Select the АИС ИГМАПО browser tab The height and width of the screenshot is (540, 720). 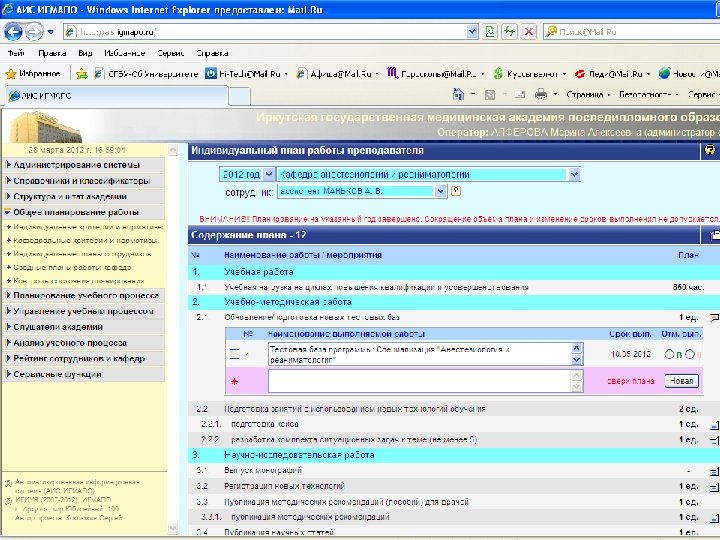coord(117,96)
